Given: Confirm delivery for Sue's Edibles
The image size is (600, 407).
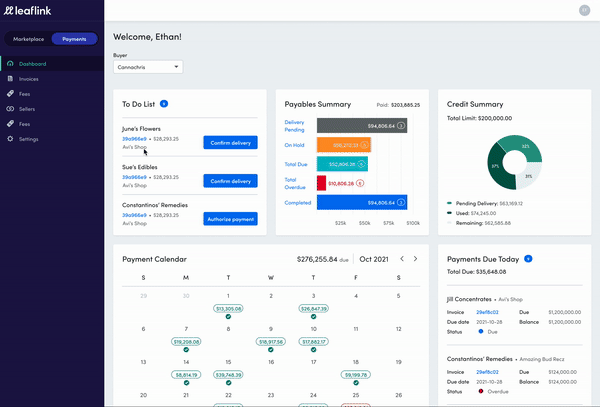Looking at the screenshot, I should point(230,181).
